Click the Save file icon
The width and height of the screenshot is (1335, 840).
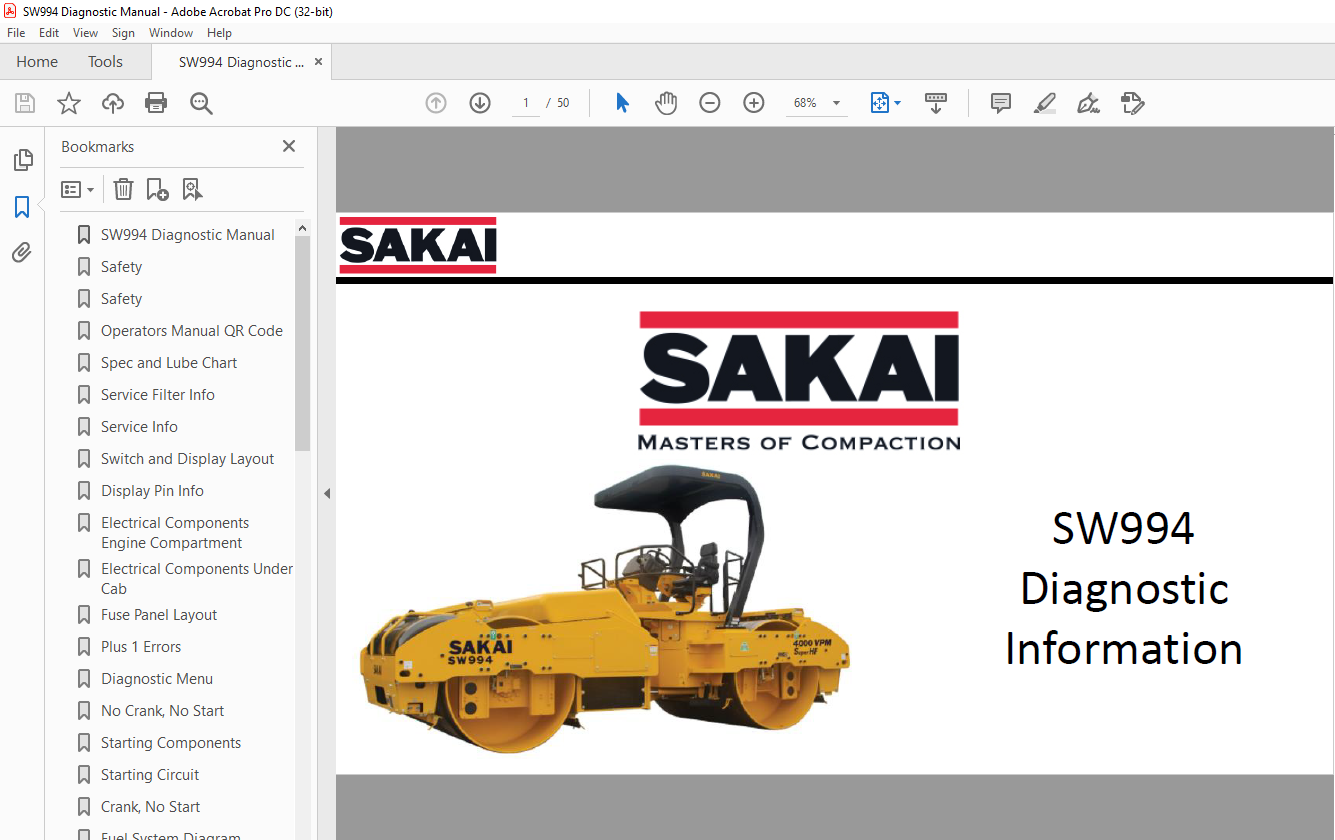click(x=25, y=103)
